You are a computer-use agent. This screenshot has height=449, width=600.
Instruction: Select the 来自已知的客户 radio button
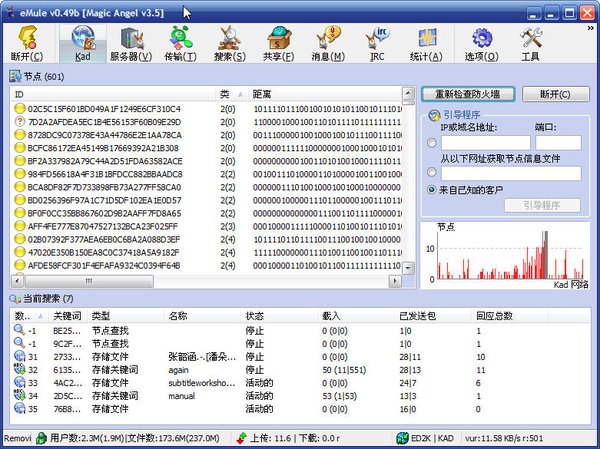tap(432, 189)
